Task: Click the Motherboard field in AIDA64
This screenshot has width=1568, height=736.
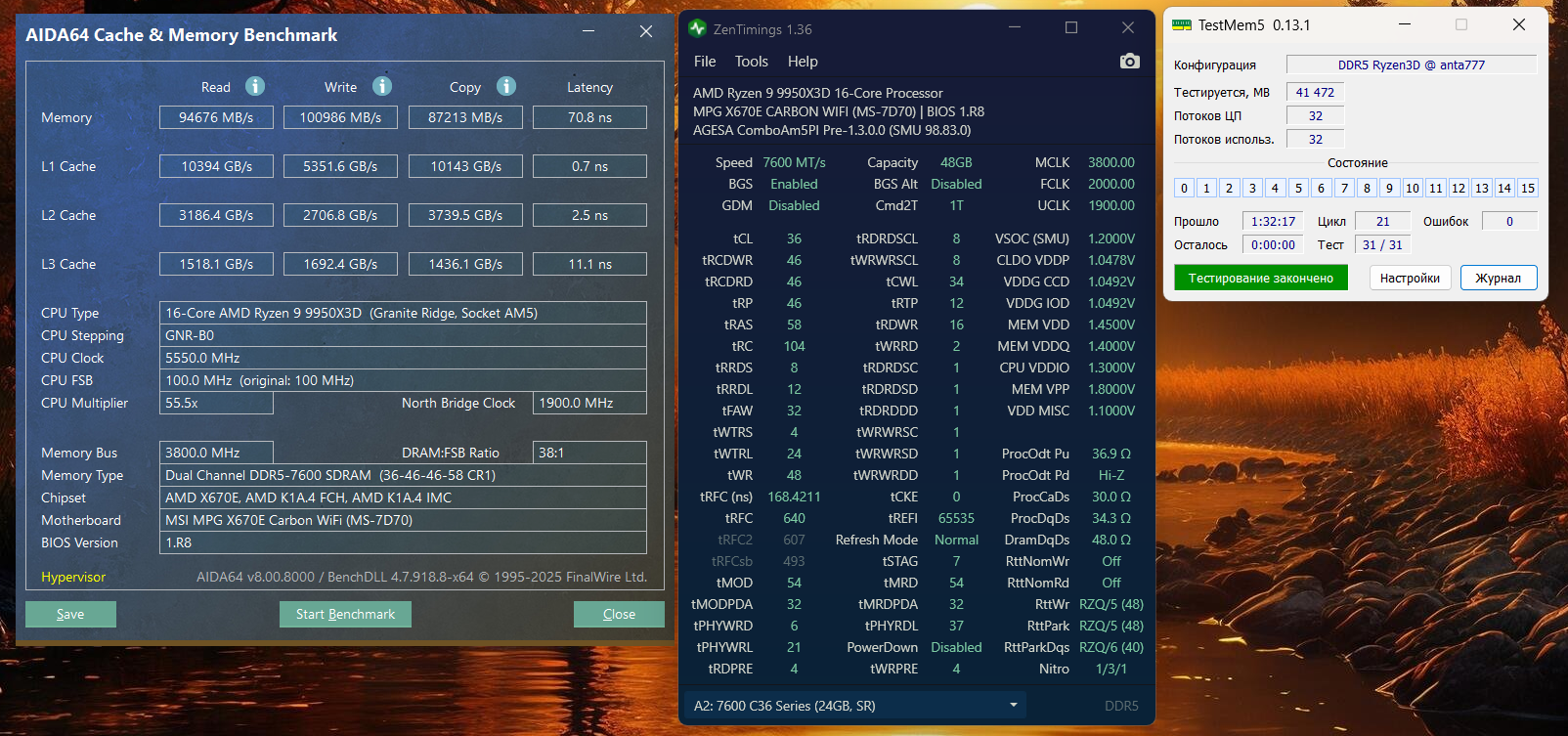Action: (403, 520)
